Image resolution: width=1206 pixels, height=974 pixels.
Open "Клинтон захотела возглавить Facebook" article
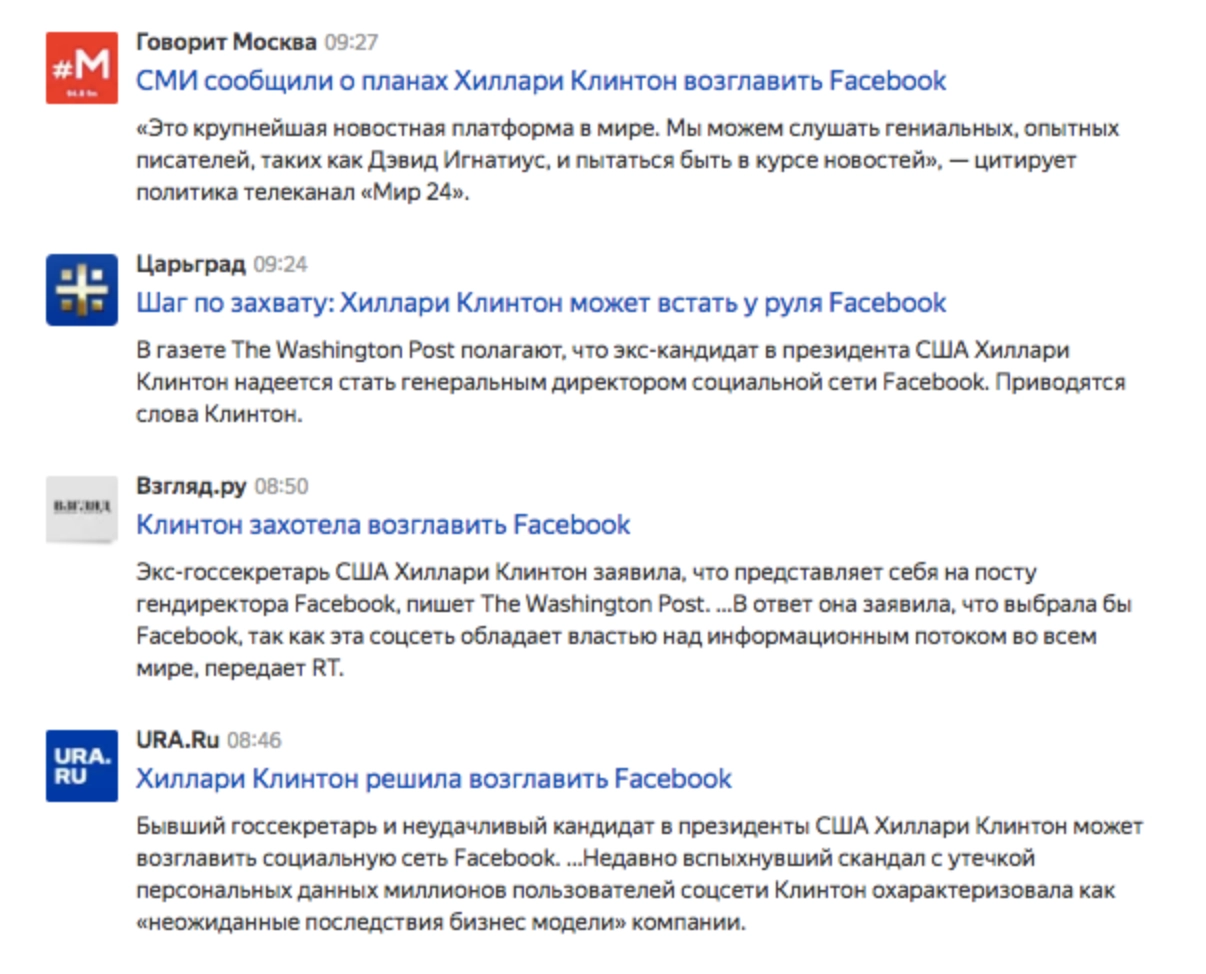[383, 525]
